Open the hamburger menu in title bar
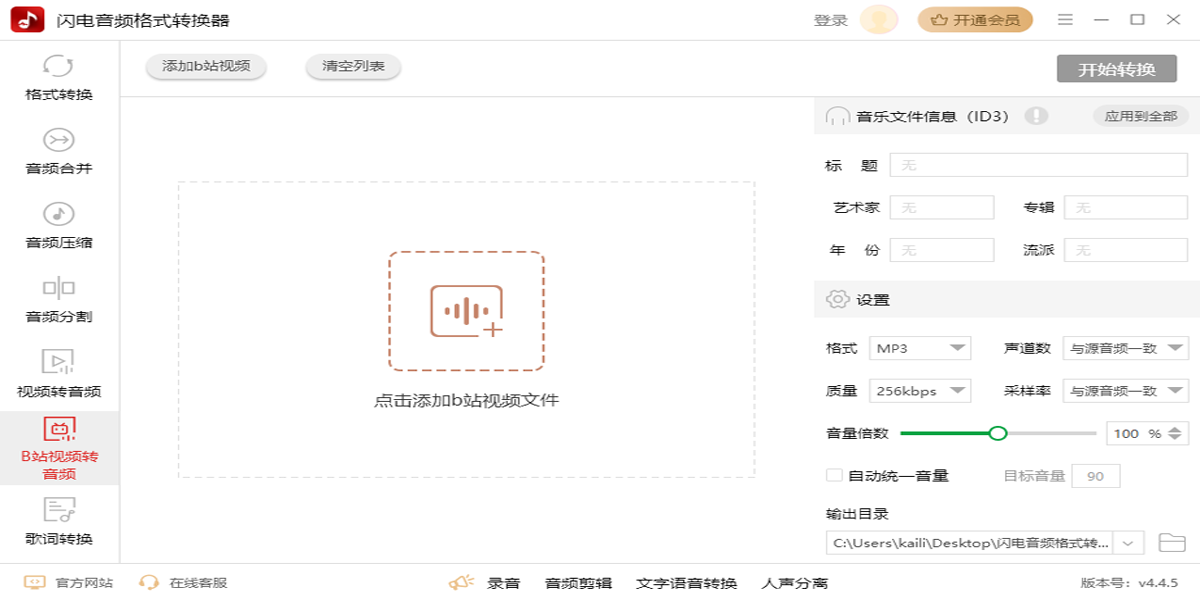This screenshot has width=1200, height=600. point(1065,19)
